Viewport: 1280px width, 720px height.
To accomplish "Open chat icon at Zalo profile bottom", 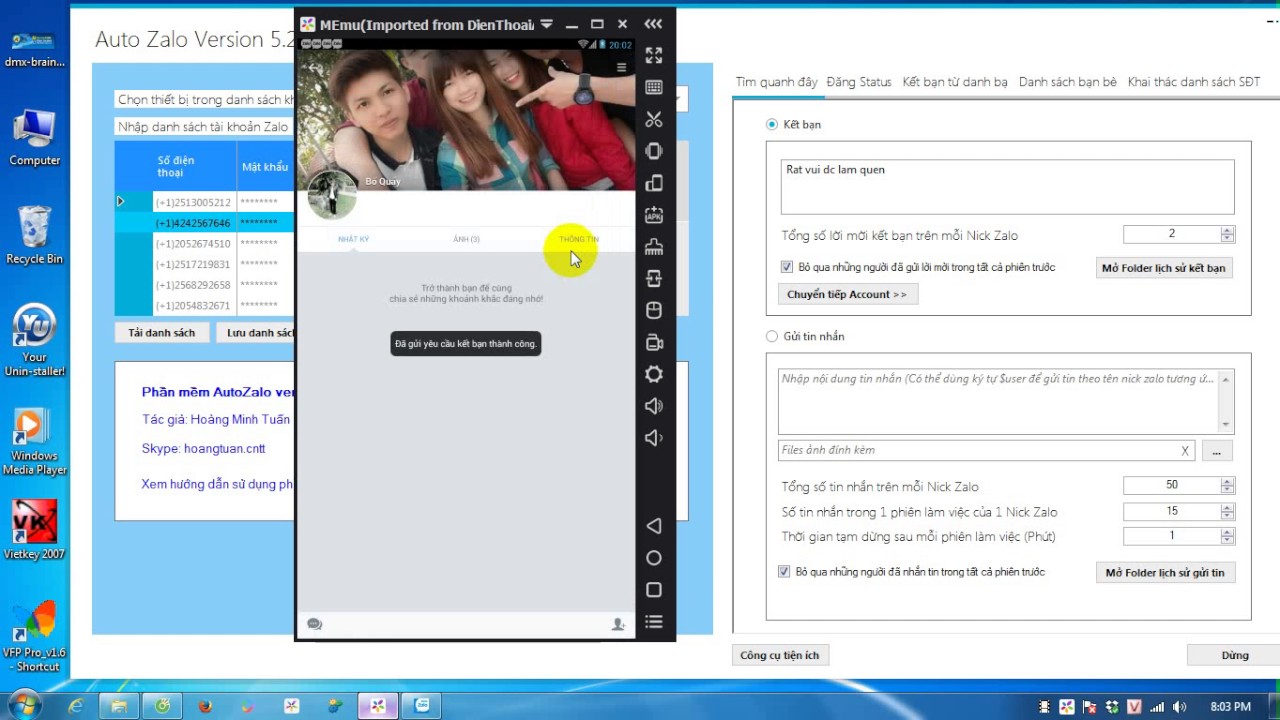I will [314, 624].
